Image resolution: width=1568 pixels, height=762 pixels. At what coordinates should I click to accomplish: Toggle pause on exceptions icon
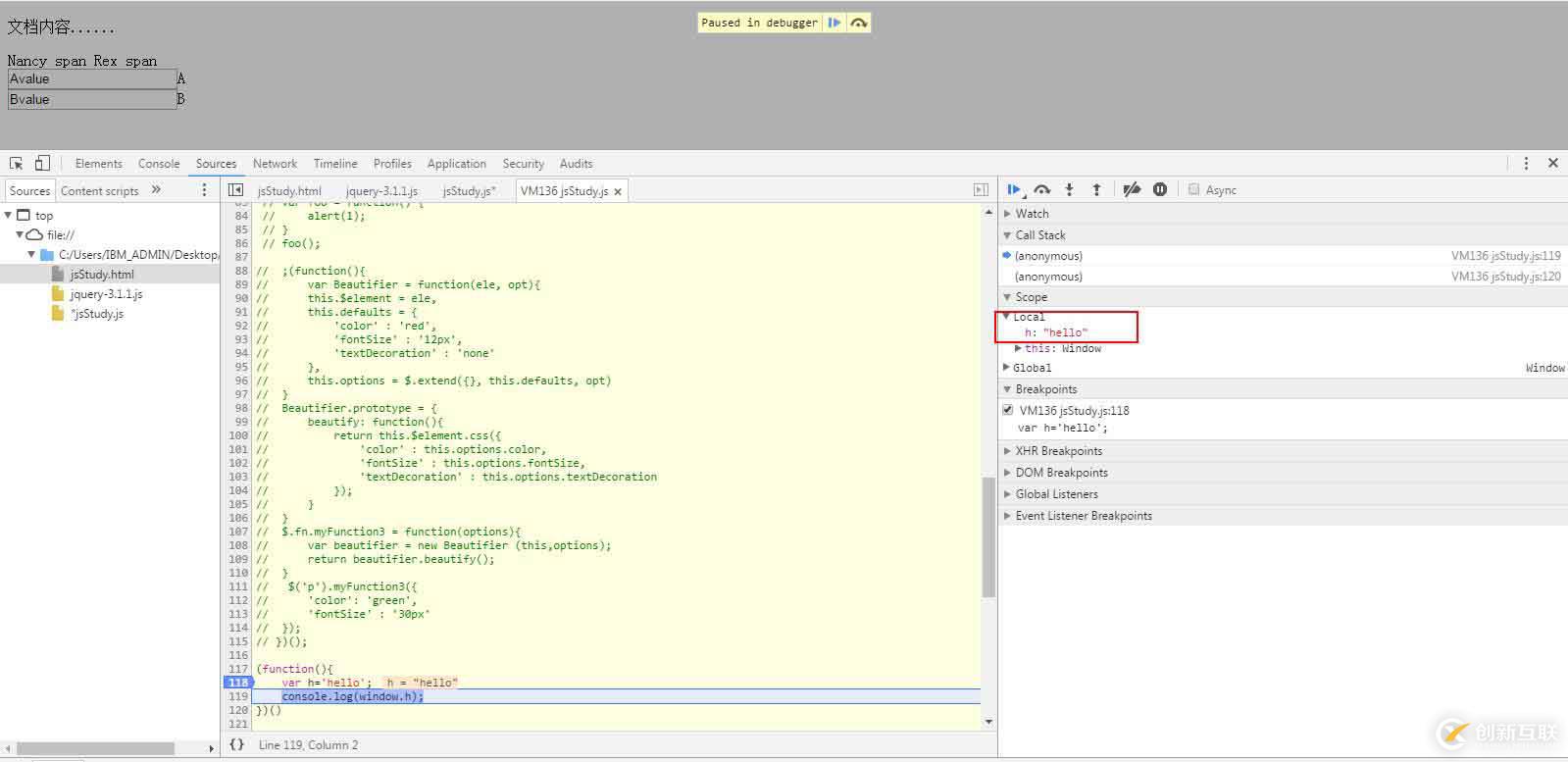1160,190
